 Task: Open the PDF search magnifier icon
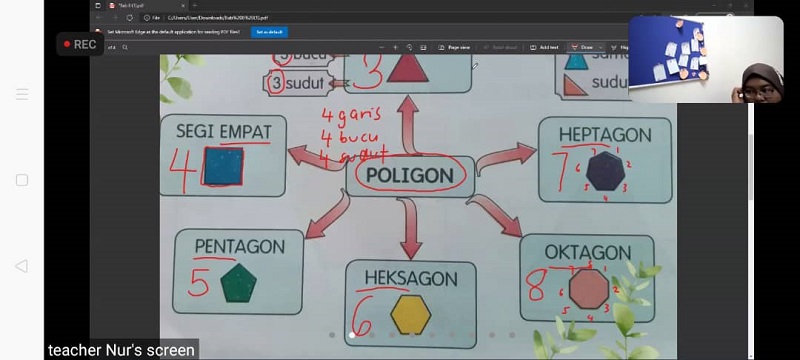[125, 47]
